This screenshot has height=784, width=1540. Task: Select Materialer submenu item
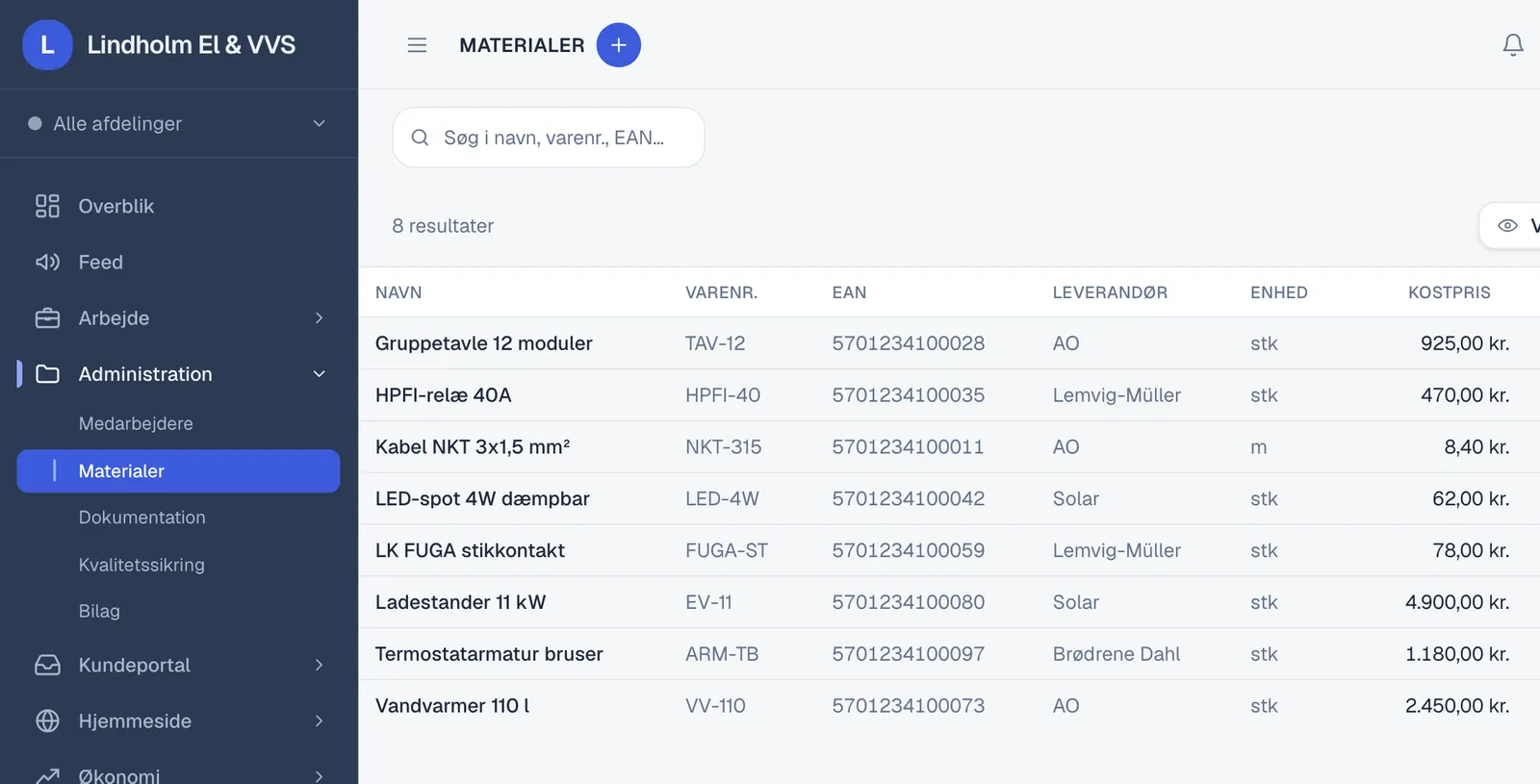point(178,471)
